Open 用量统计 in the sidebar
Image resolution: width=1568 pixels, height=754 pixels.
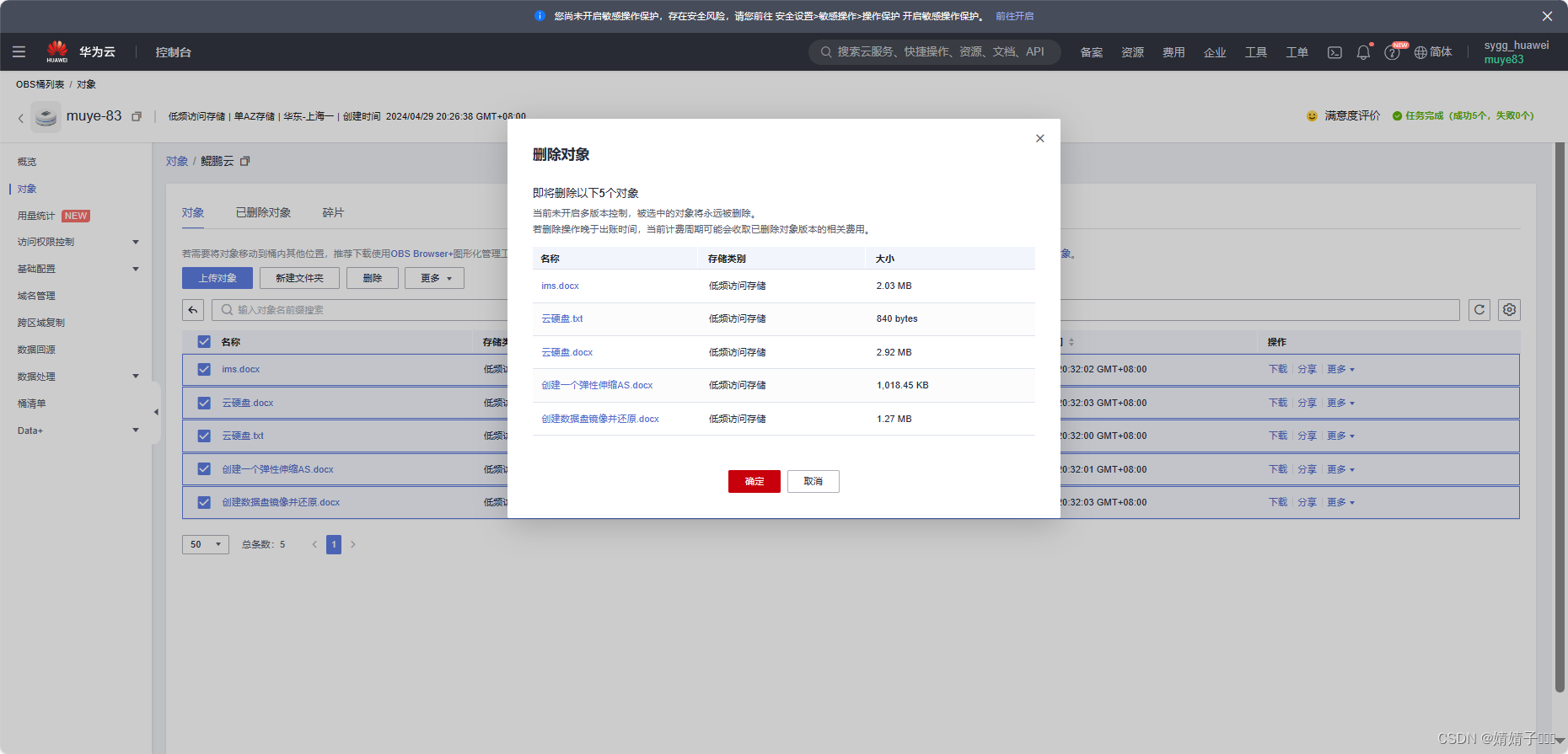(x=36, y=216)
